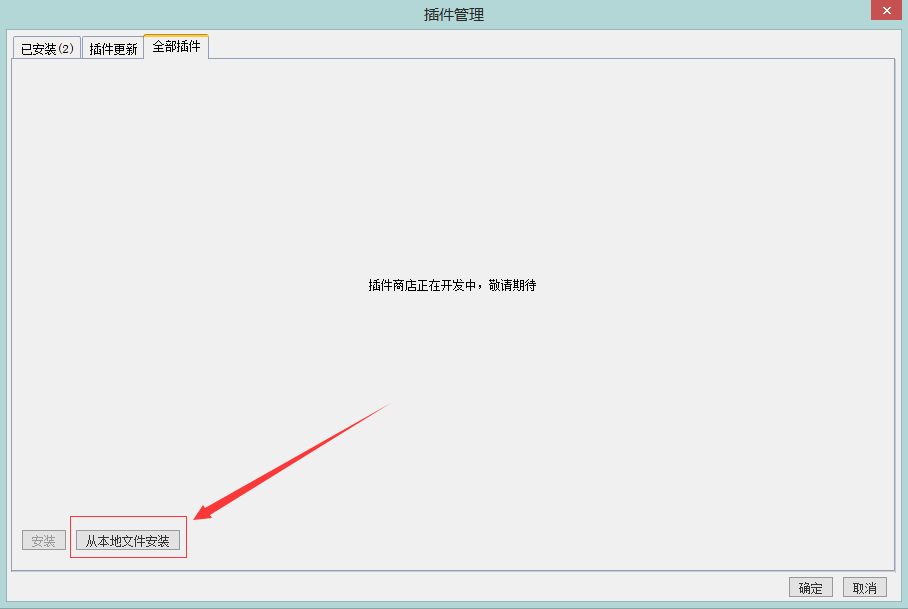Click the greyed-out 安装 button
908x609 pixels.
tap(43, 541)
